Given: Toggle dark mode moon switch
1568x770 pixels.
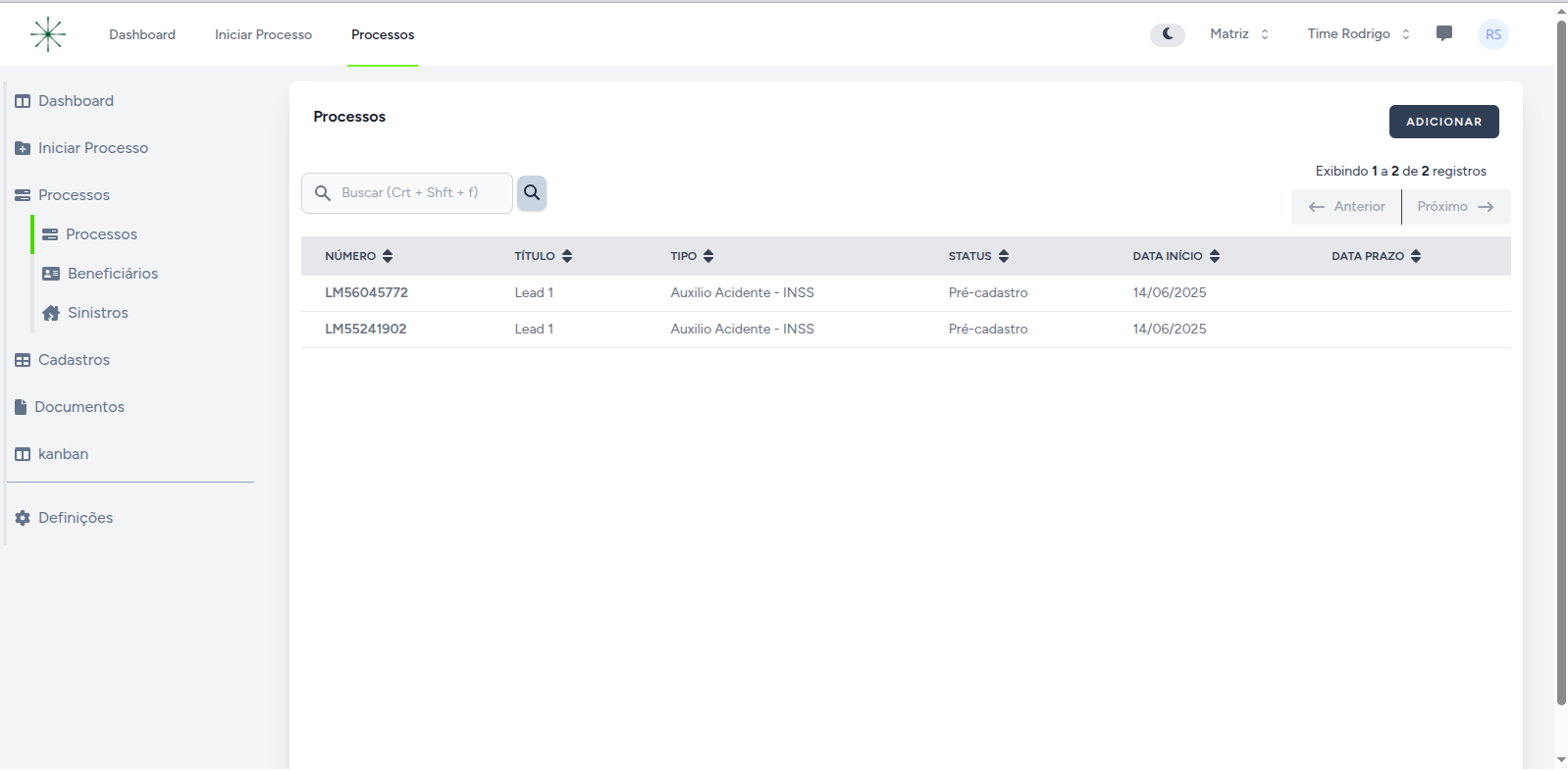Looking at the screenshot, I should [1168, 34].
